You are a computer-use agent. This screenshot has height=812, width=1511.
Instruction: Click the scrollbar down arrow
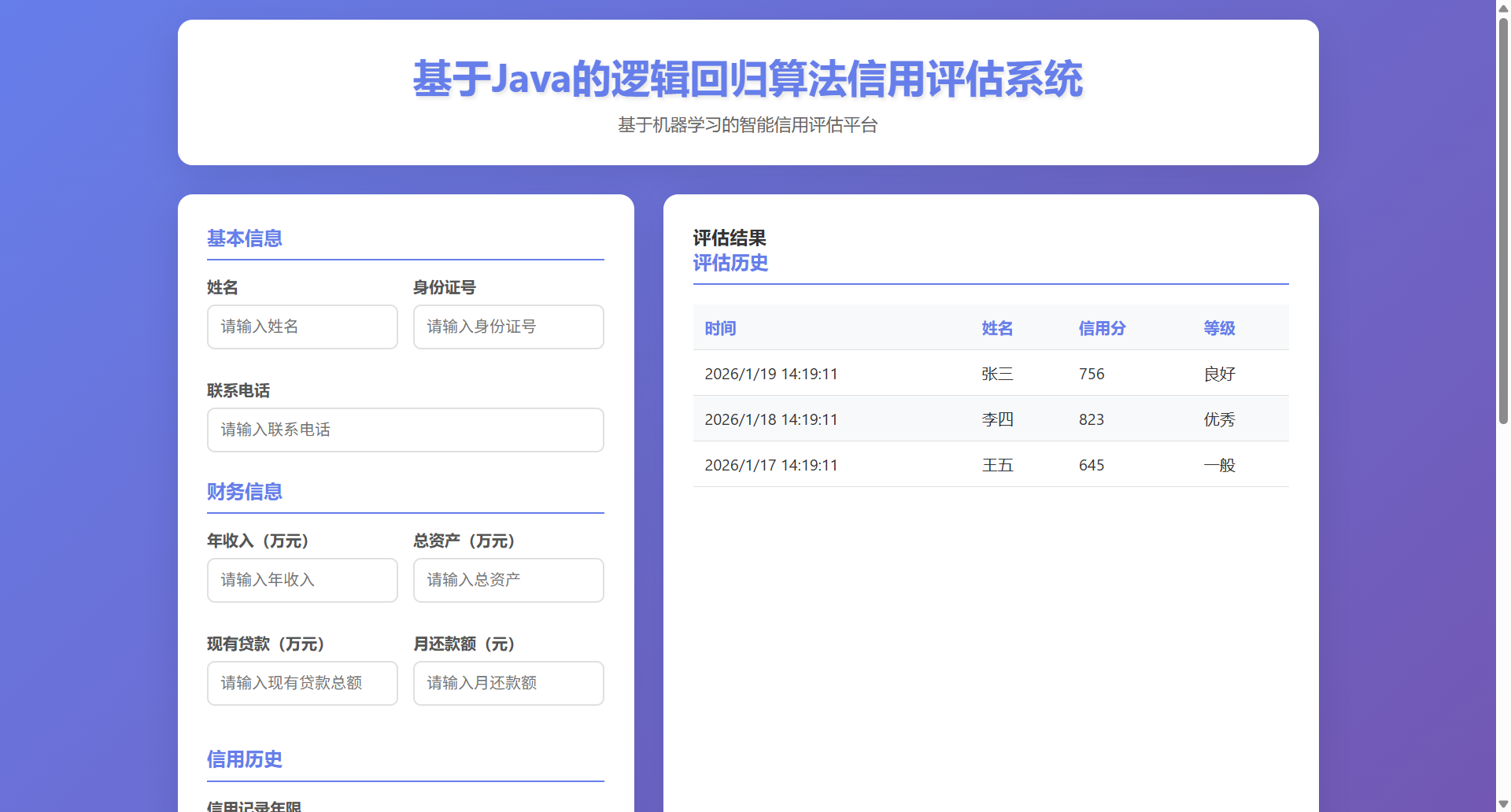tap(1503, 804)
